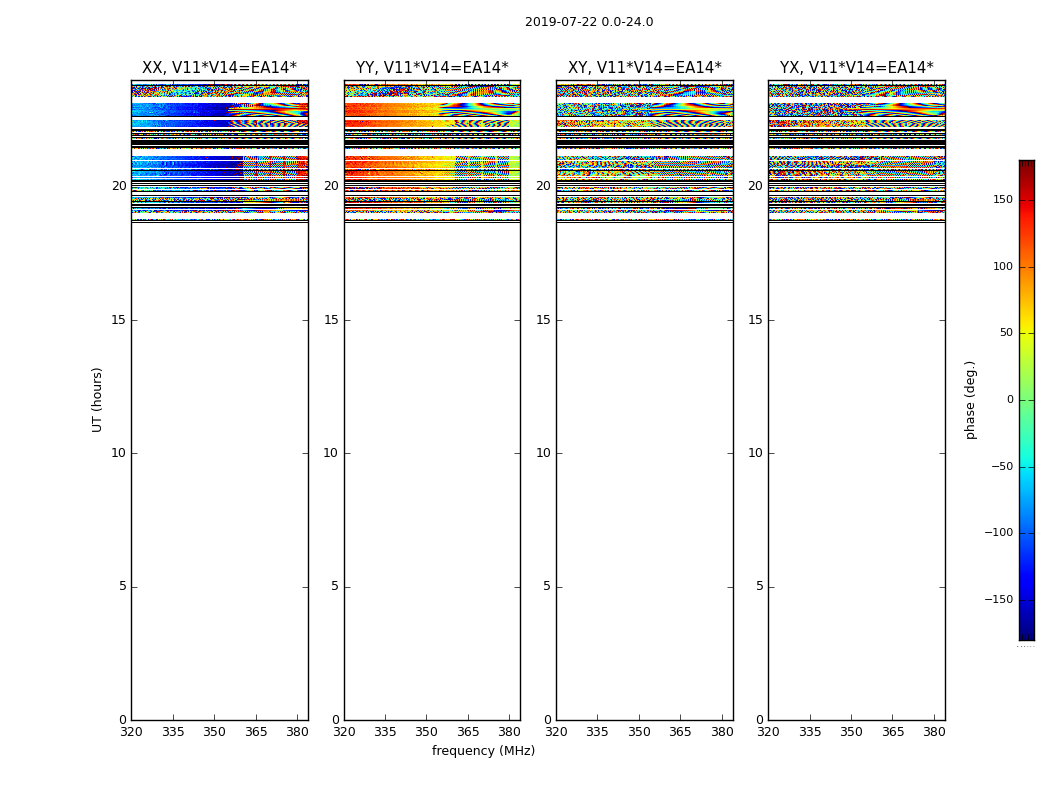Select the YY, V11*V14=EA14* panel title
Image resolution: width=1050 pixels, height=800 pixels.
pos(432,68)
